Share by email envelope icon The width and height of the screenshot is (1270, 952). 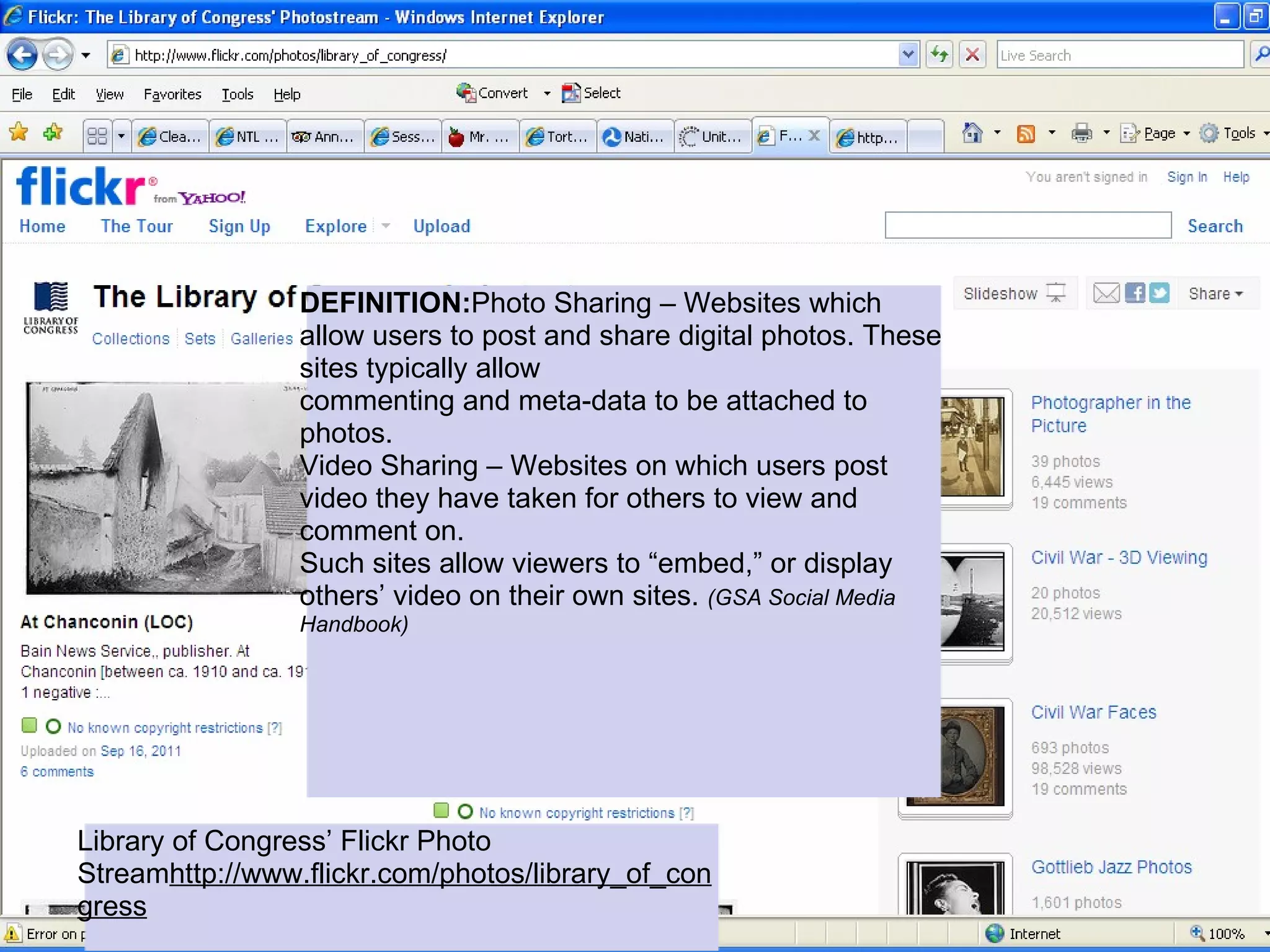point(1106,293)
